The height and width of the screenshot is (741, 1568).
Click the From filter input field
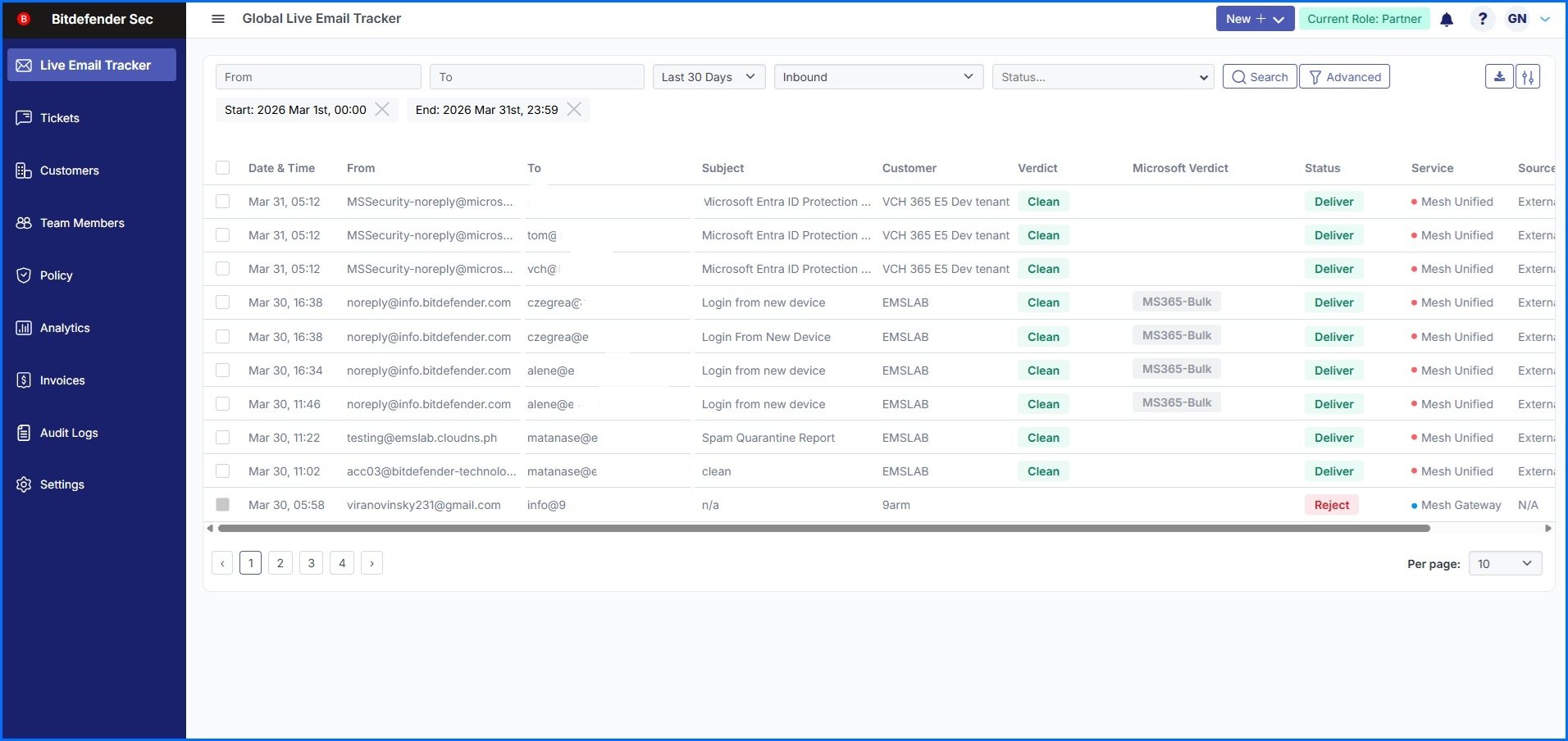point(318,76)
